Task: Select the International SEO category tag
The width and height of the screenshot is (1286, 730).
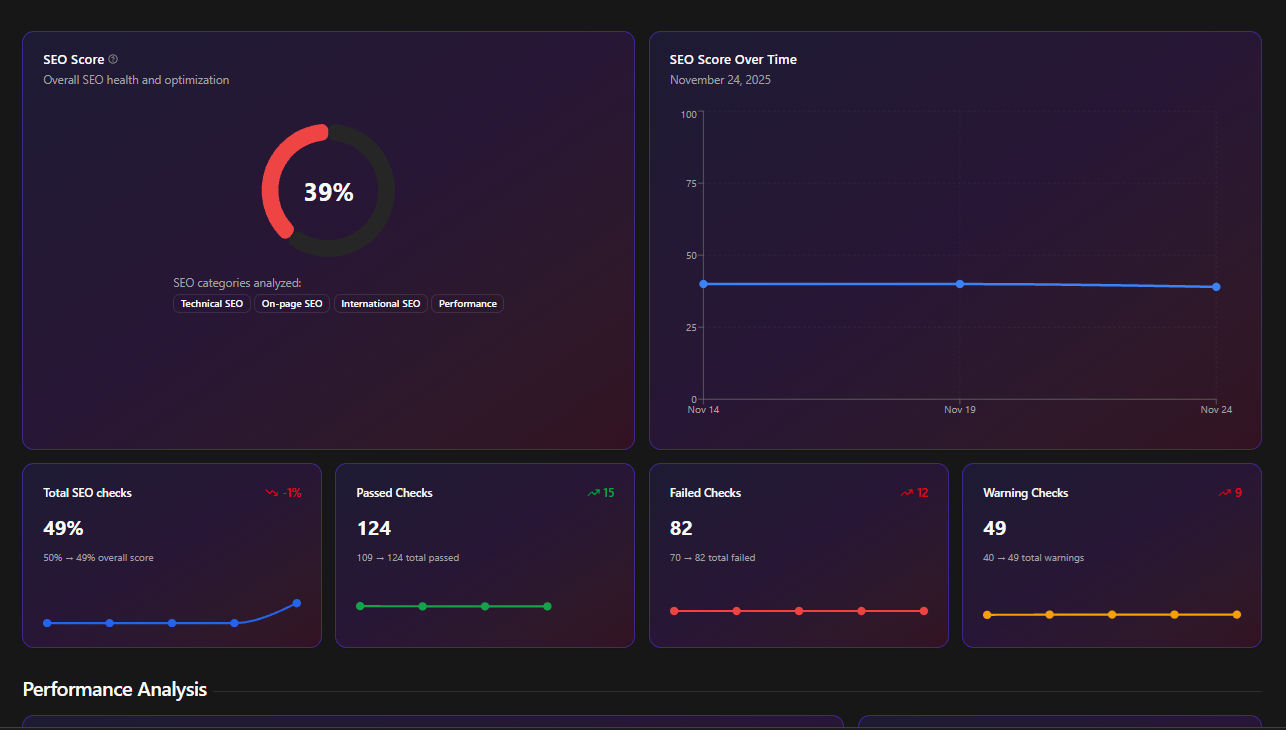Action: (x=381, y=304)
